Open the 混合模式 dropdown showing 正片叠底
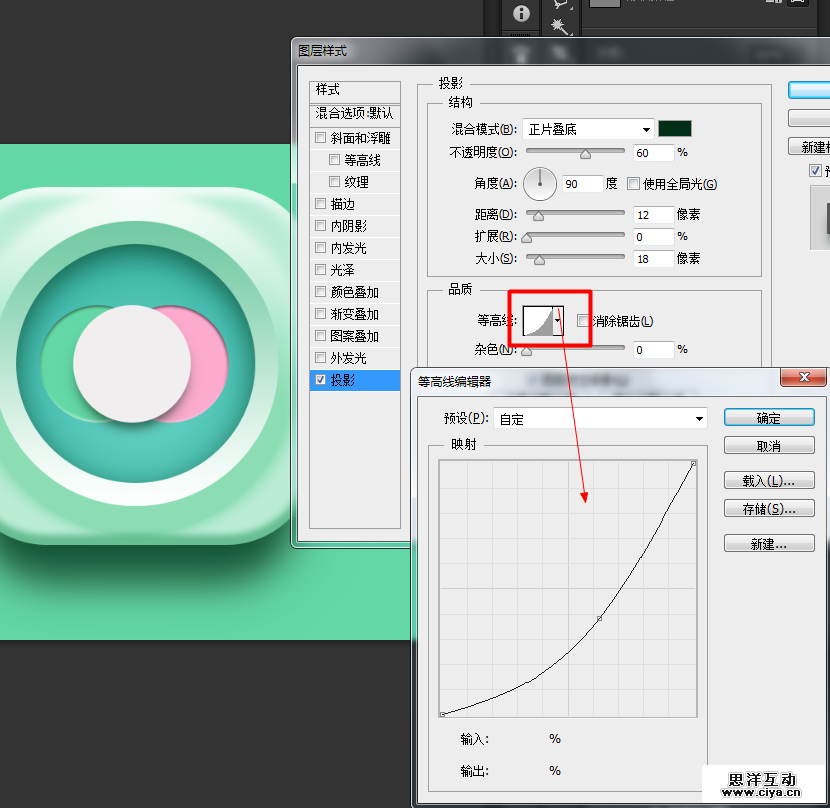 click(588, 129)
